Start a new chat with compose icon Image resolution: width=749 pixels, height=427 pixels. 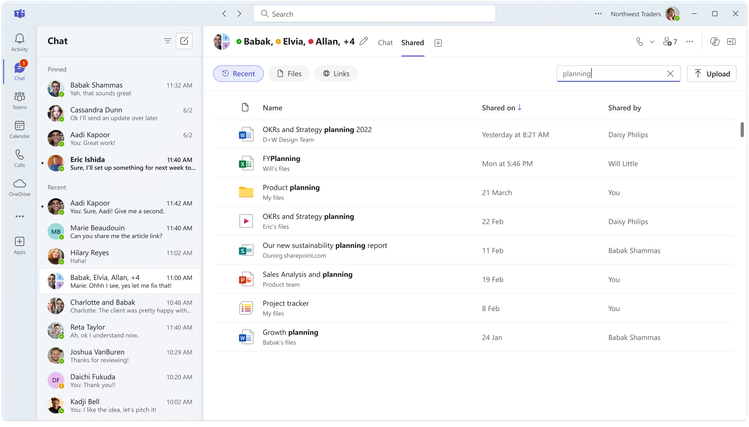(x=184, y=41)
